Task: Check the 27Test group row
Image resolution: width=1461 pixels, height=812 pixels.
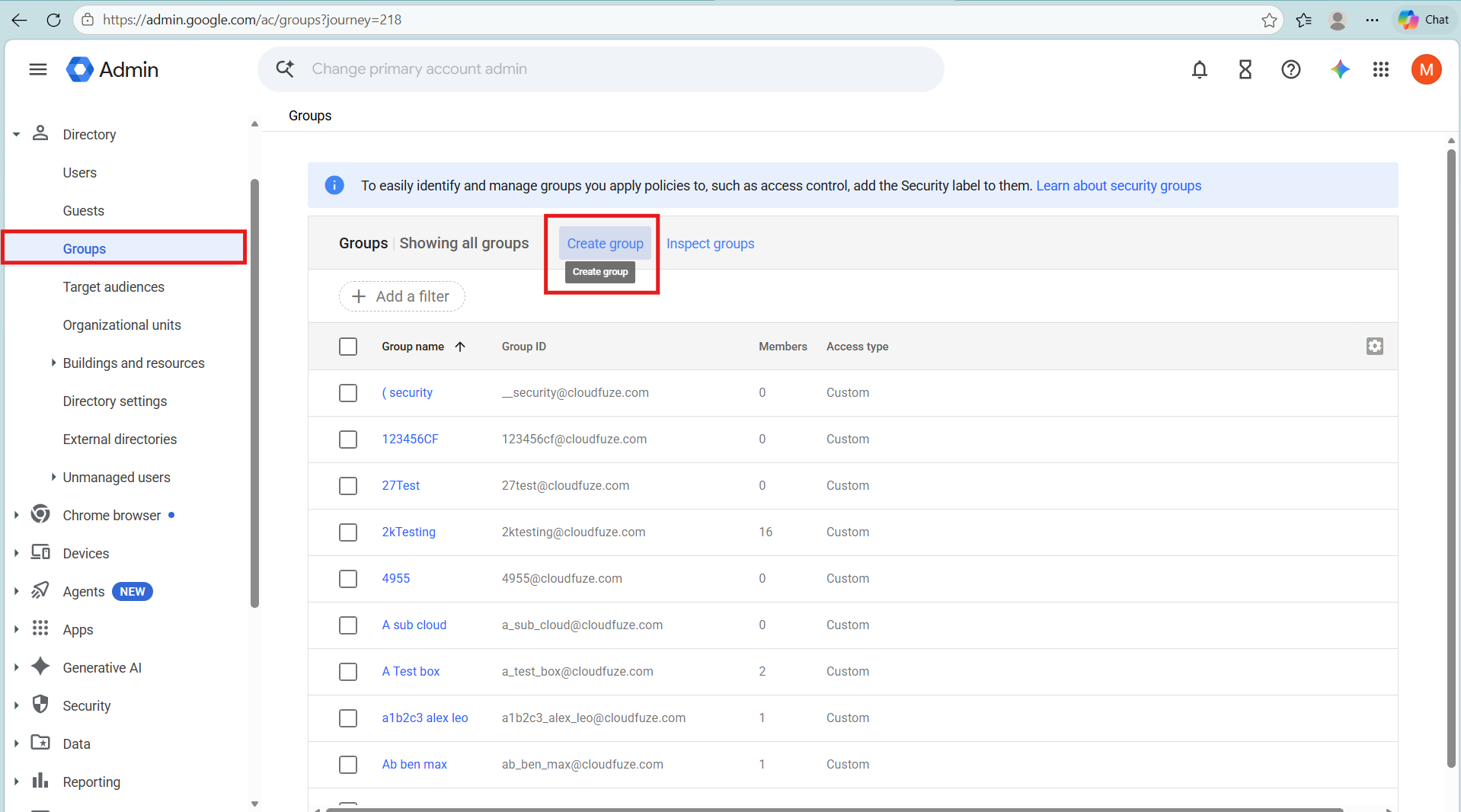Action: (348, 486)
